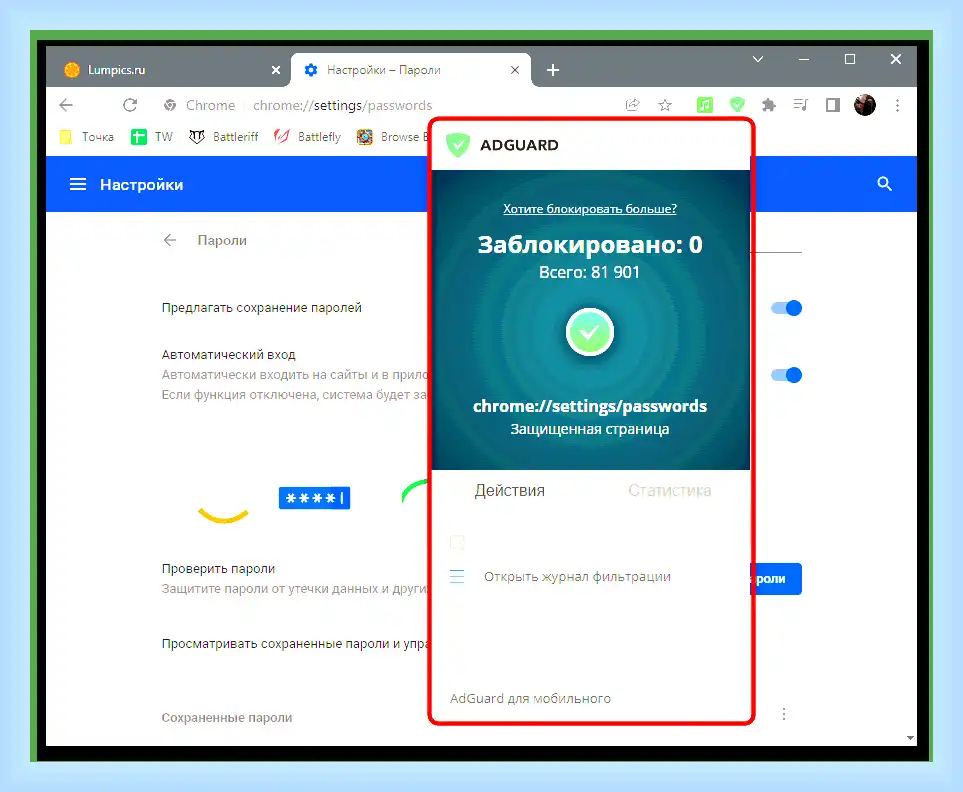Open Chrome three-dot menu

pyautogui.click(x=897, y=106)
